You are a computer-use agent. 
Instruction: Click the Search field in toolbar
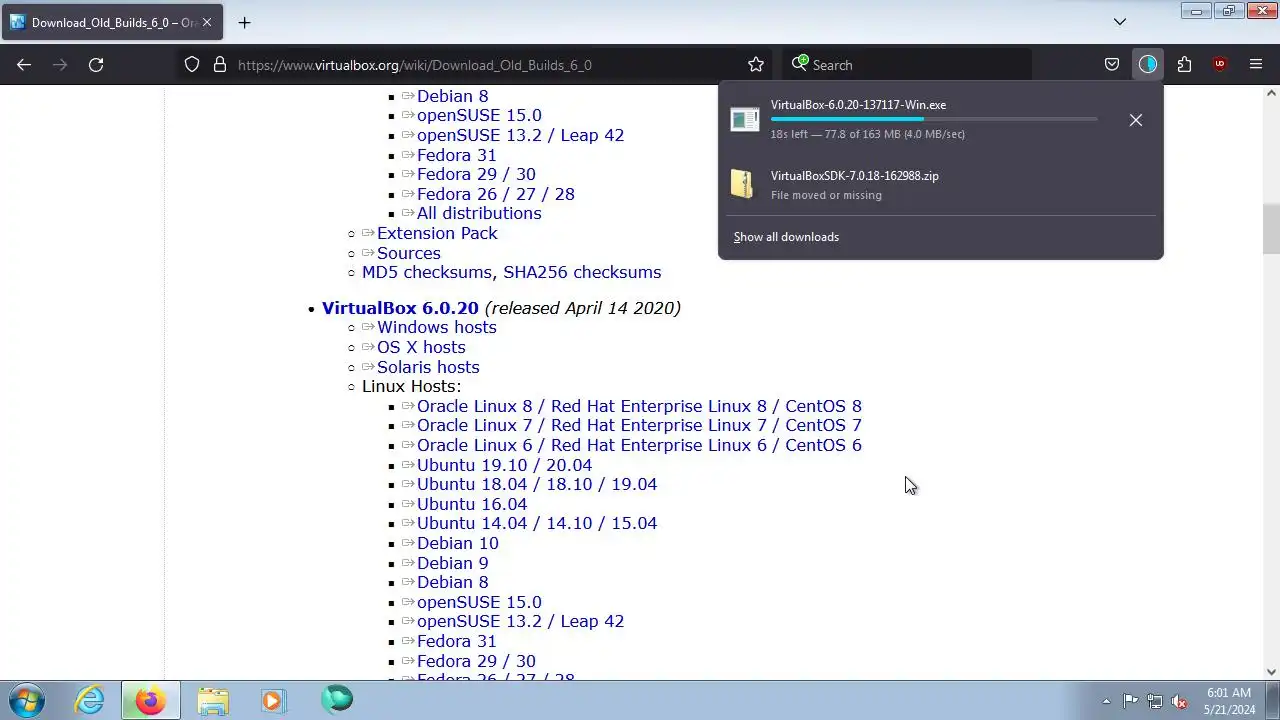906,65
